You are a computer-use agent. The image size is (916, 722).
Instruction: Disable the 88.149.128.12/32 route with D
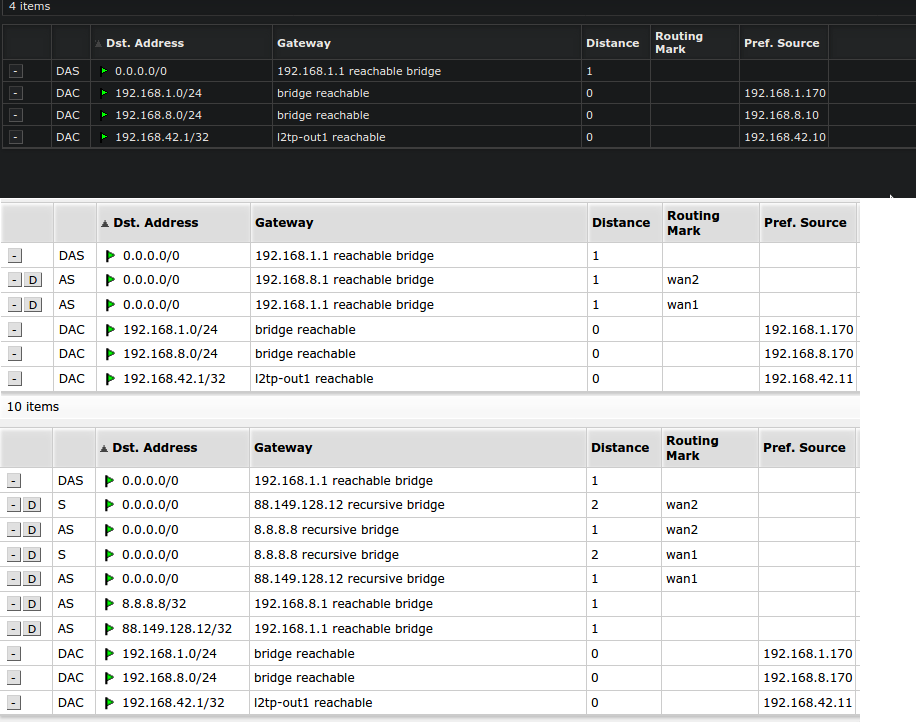32,629
